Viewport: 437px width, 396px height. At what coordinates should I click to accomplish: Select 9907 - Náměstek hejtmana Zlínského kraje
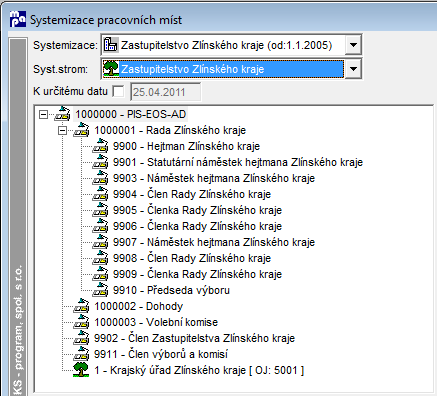coord(214,242)
